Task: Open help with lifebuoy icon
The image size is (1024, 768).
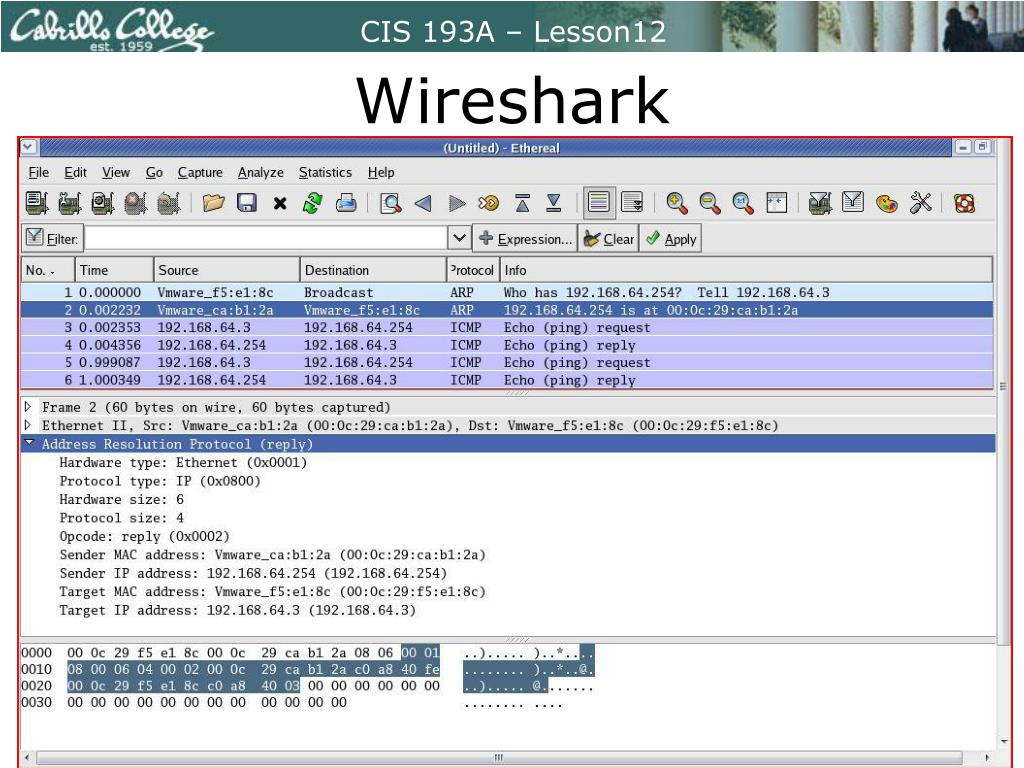Action: [x=964, y=203]
